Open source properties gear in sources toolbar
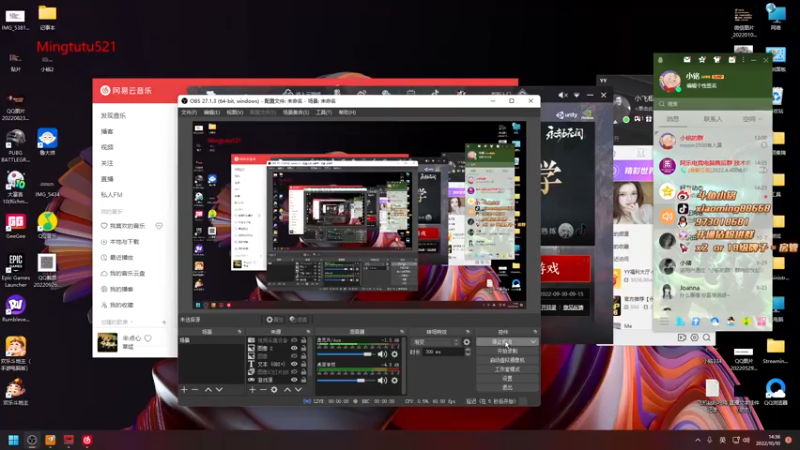This screenshot has width=800, height=450. pos(274,390)
